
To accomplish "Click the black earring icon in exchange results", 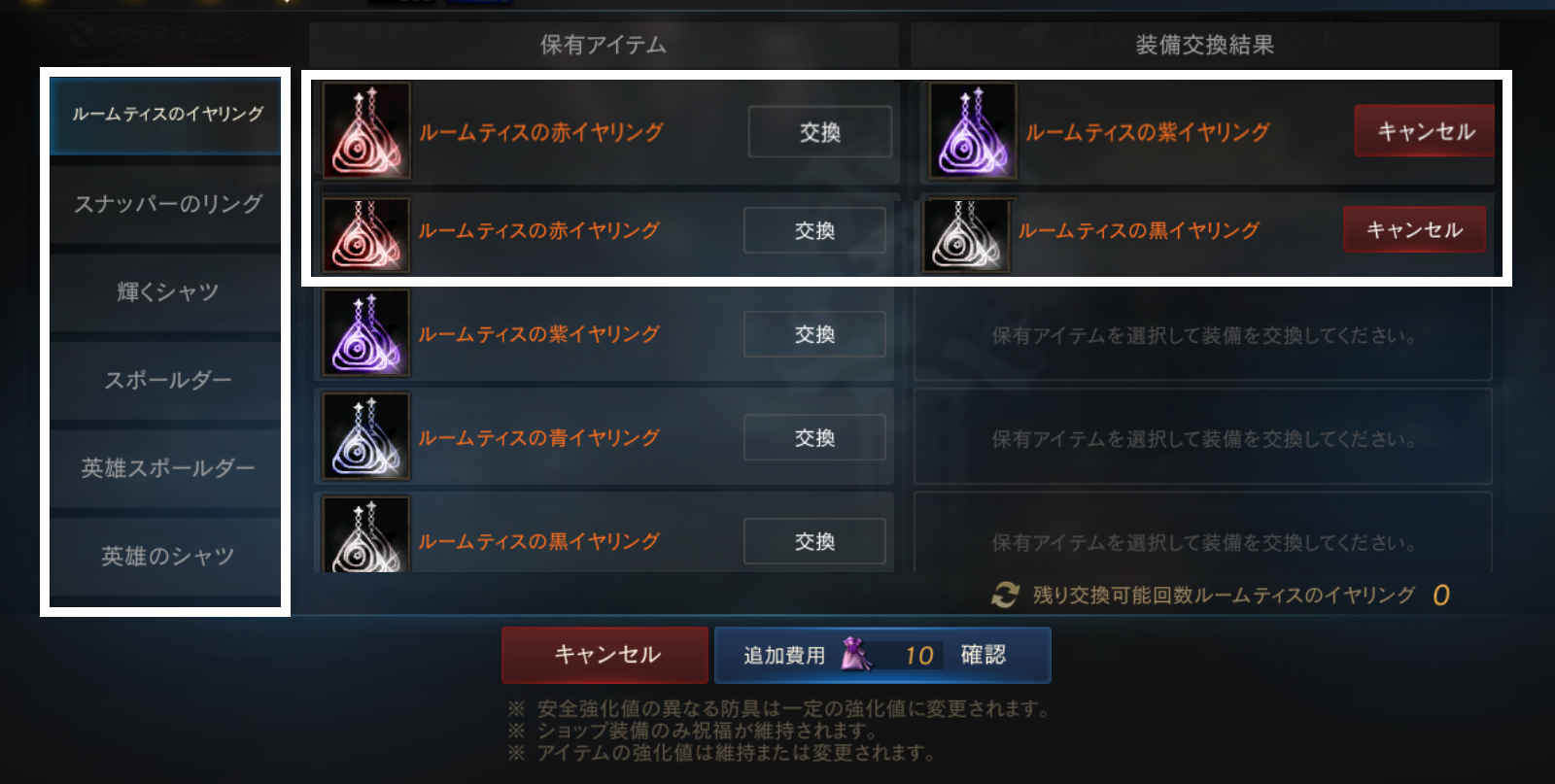I will click(967, 234).
